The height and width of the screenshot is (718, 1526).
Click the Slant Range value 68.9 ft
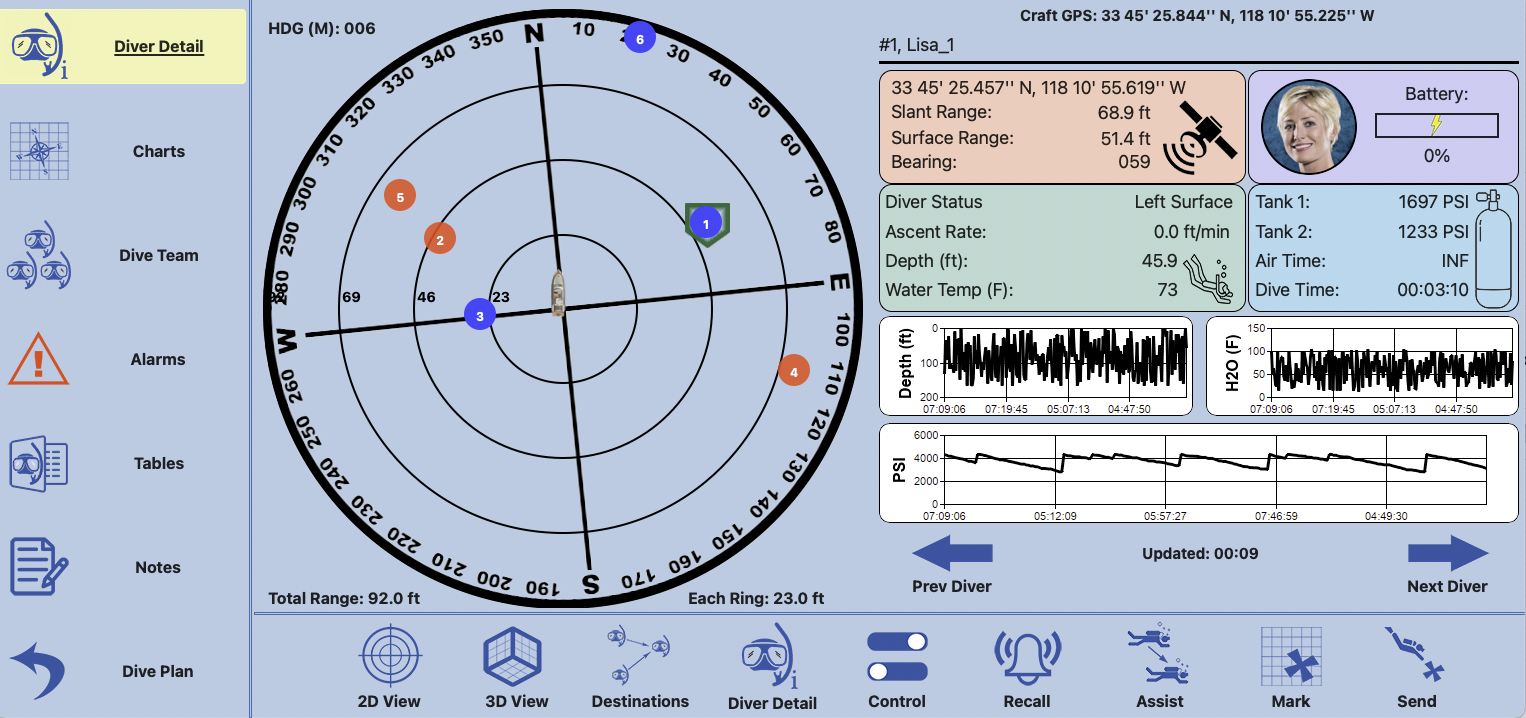click(1124, 112)
